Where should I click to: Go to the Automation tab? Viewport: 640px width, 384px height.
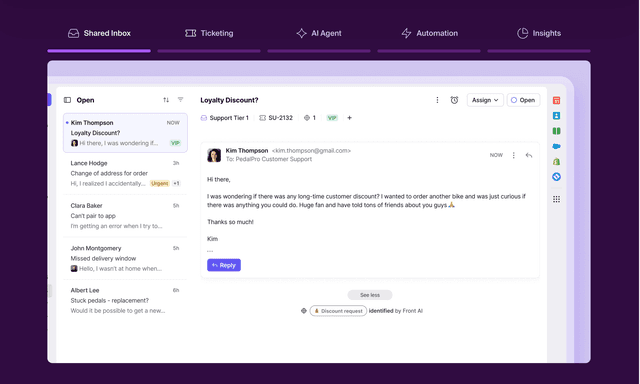tap(429, 33)
